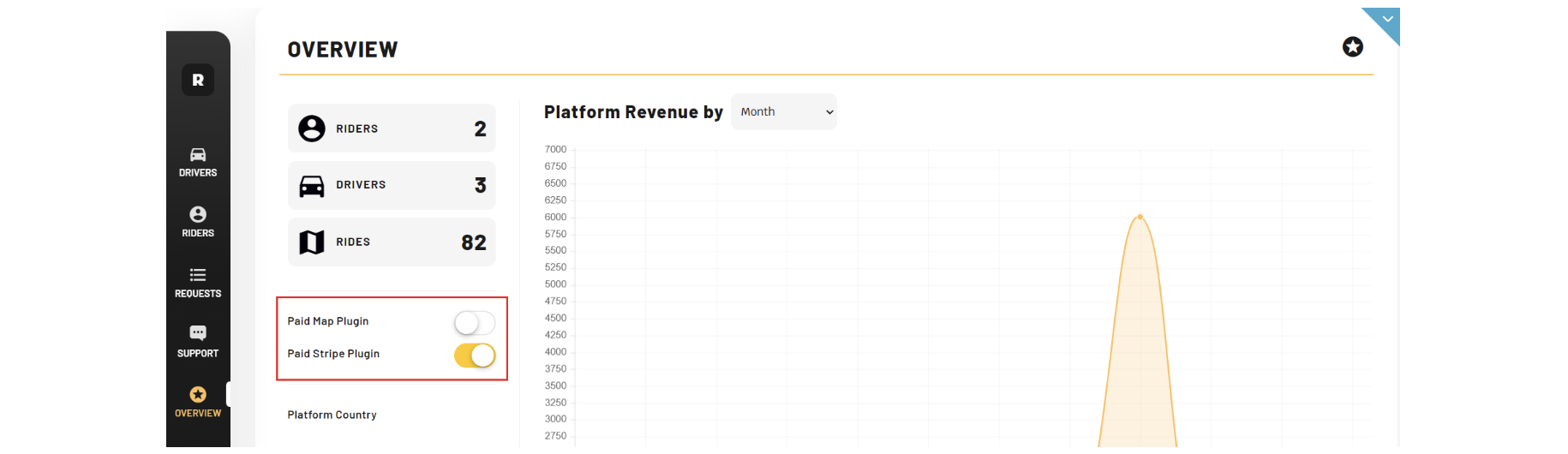Viewport: 1568px width, 454px height.
Task: Open Drivers section car icon
Action: tap(198, 154)
